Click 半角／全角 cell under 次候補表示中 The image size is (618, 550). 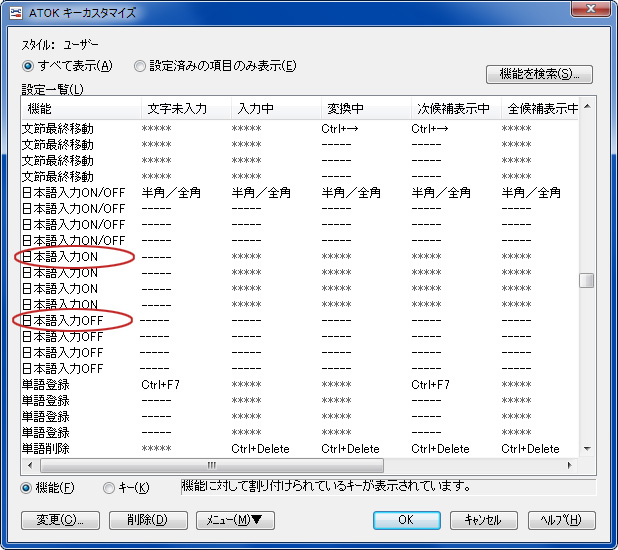pyautogui.click(x=441, y=192)
